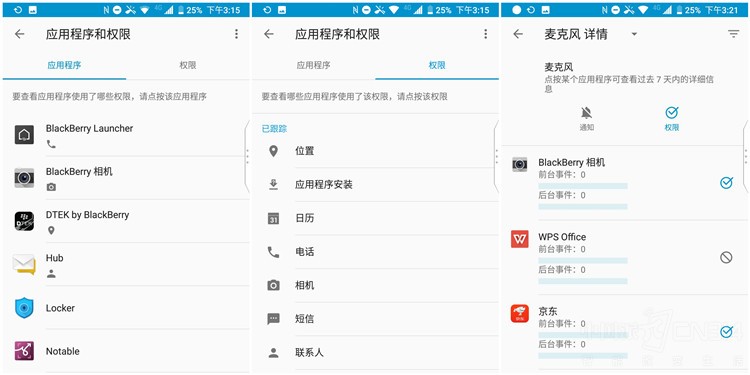Tap camera permission icon under BlackBerry 相机
Viewport: 750px width, 375px height.
[x=51, y=187]
